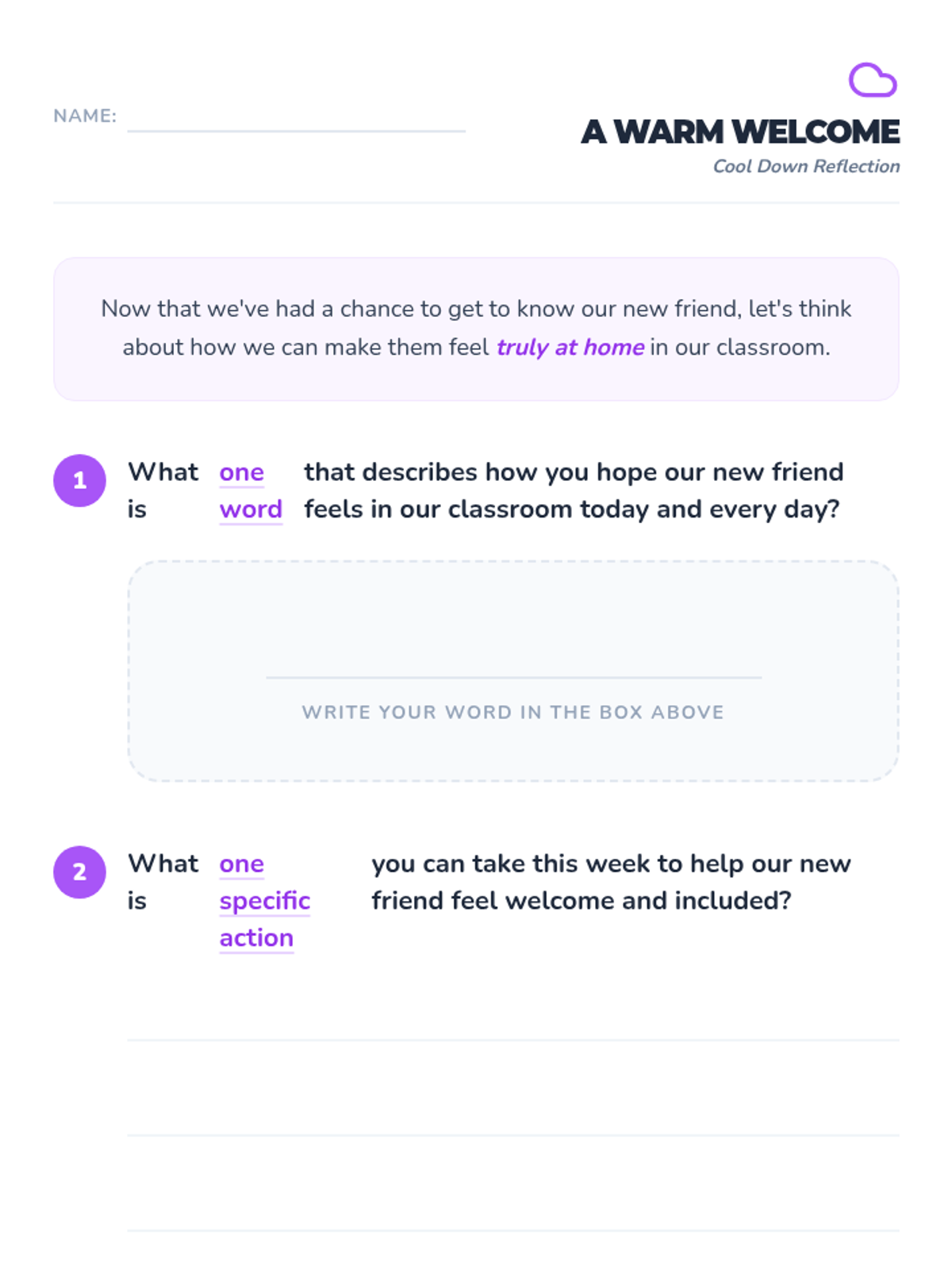This screenshot has width=952, height=1270.
Task: Click the purple number 1 badge
Action: tap(79, 480)
